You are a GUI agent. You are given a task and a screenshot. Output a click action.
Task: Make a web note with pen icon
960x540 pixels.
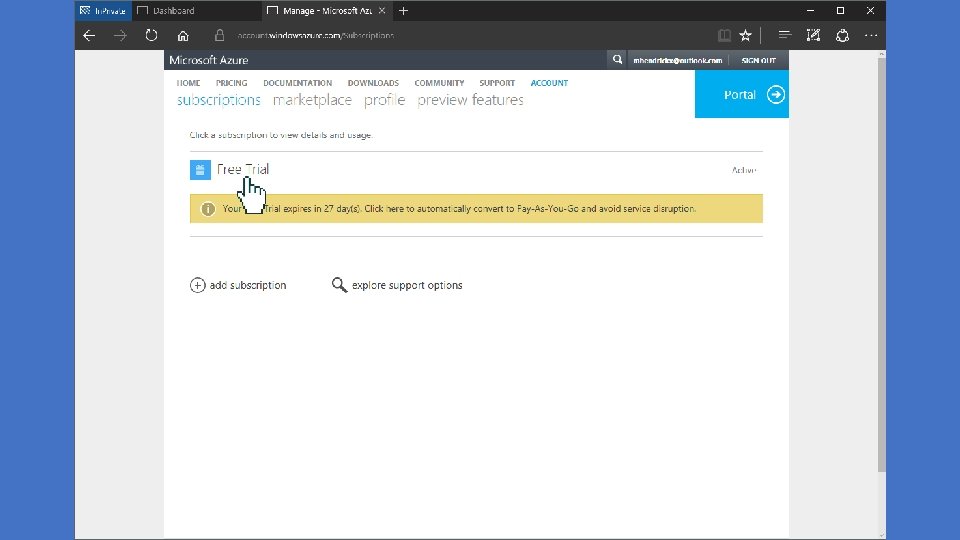pos(813,36)
